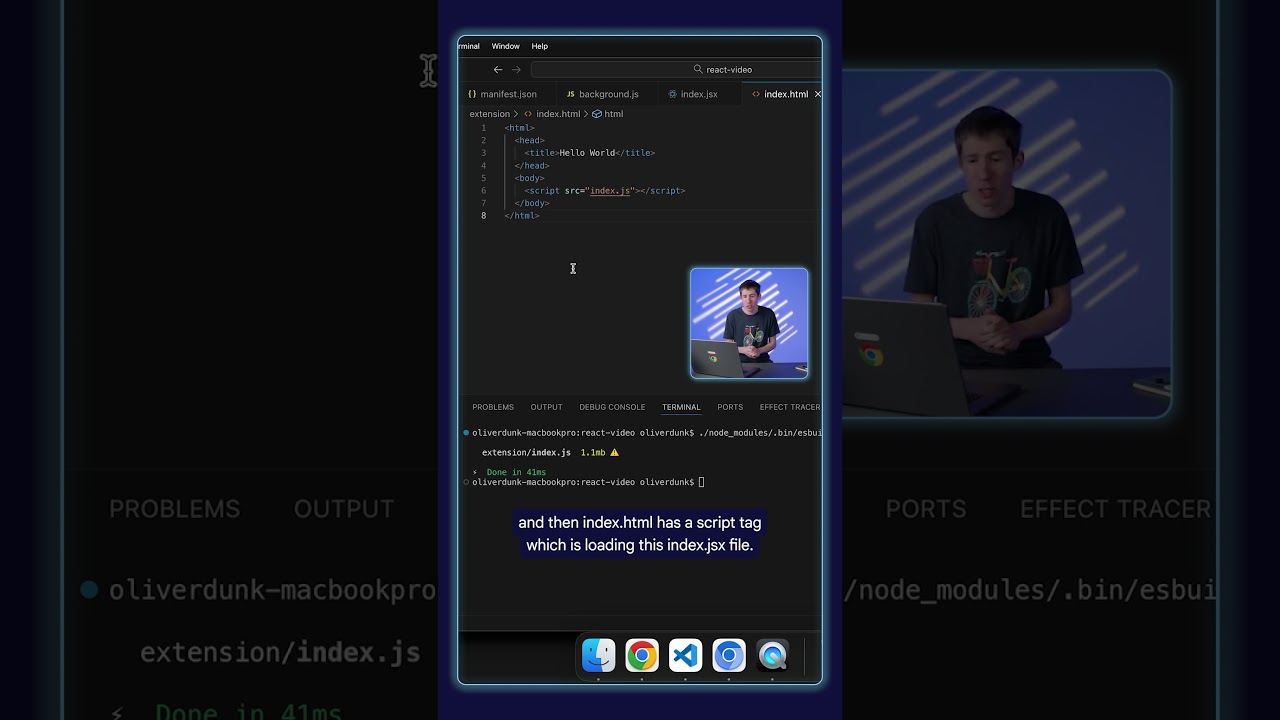Click the yellow warning icon beside 1.1mb
This screenshot has width=1280, height=720.
click(x=614, y=453)
